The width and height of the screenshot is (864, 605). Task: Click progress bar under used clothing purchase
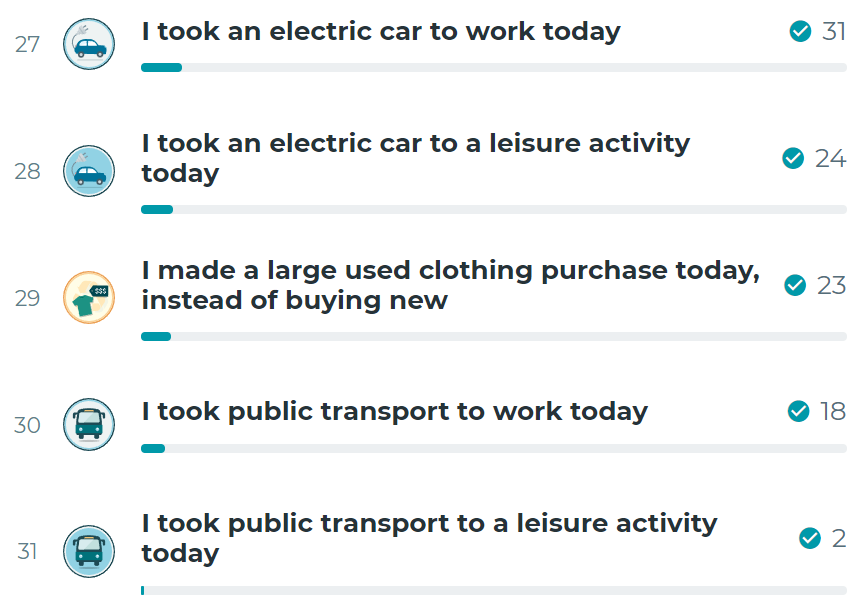(x=494, y=337)
